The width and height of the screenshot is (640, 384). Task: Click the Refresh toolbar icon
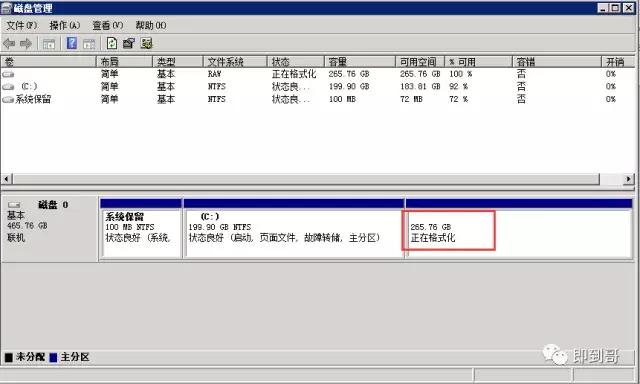(111, 43)
